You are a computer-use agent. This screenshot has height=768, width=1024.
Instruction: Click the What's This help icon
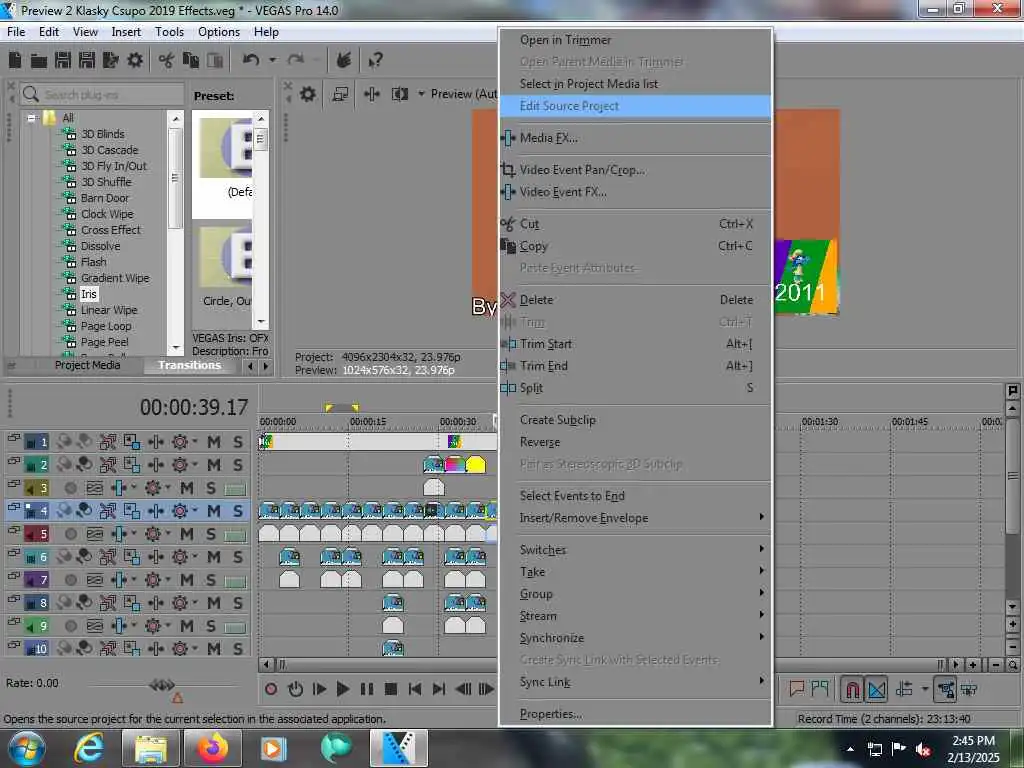pos(375,61)
